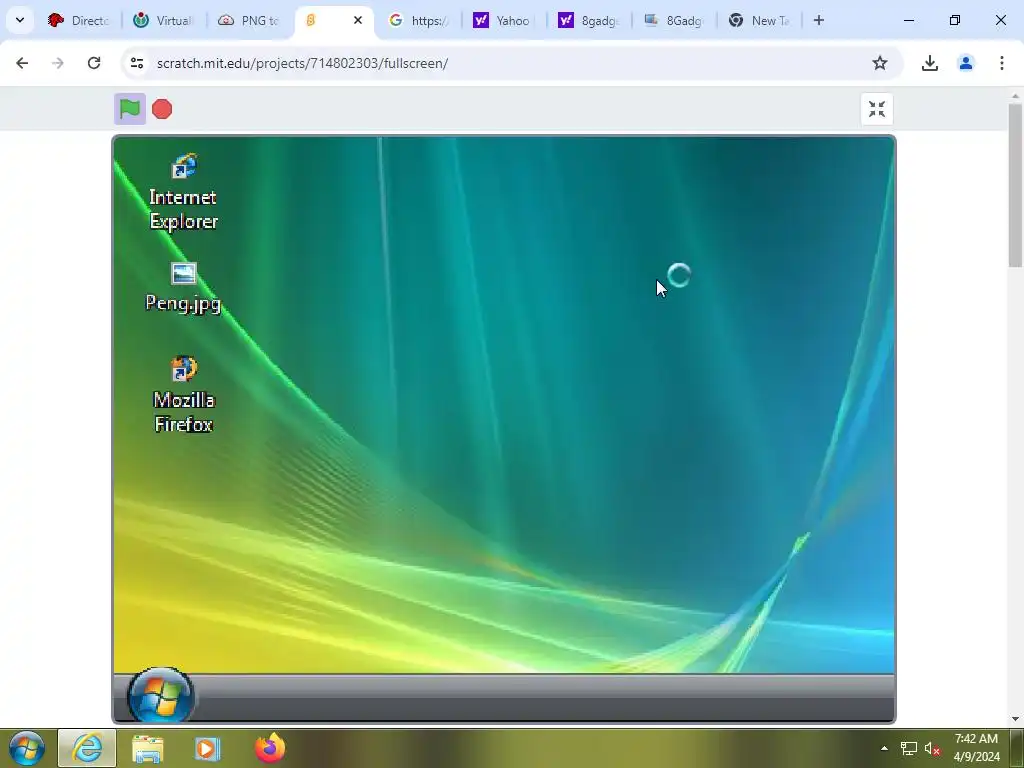Open Internet Explorer from the taskbar
This screenshot has height=768, width=1024.
[x=87, y=748]
